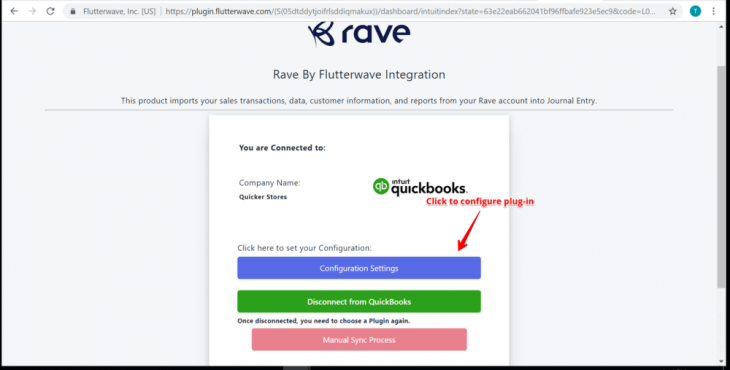The width and height of the screenshot is (730, 370).
Task: Click Disconnect from QuickBooks button
Action: coord(359,302)
